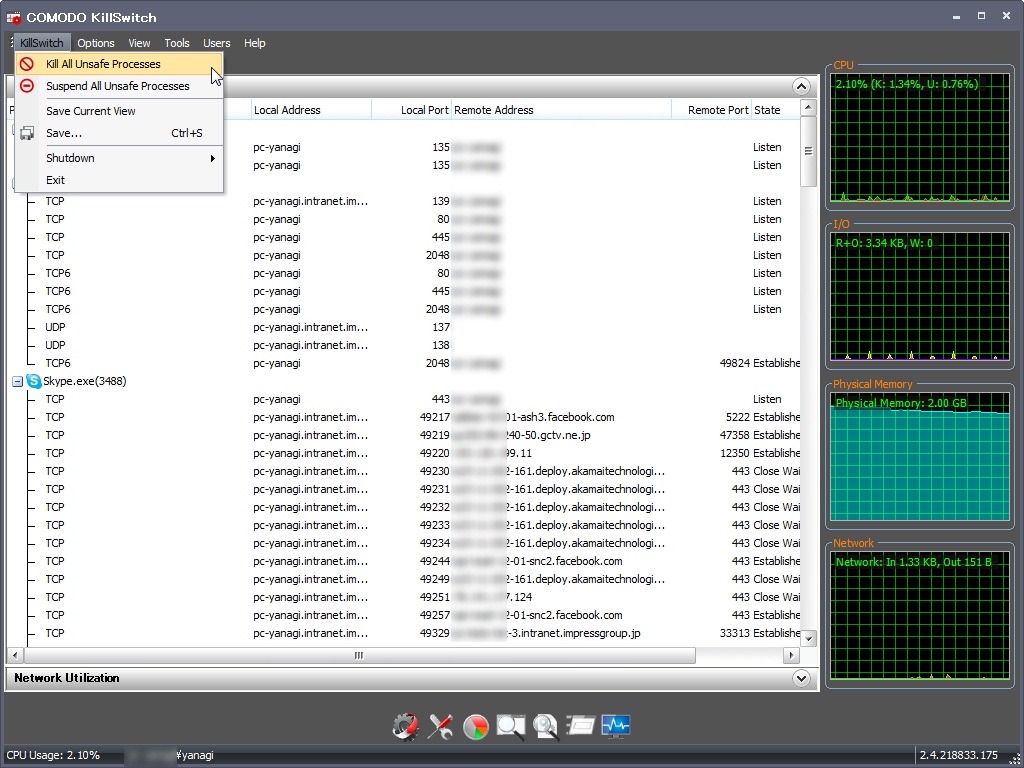Sort by the State column header

[x=775, y=110]
